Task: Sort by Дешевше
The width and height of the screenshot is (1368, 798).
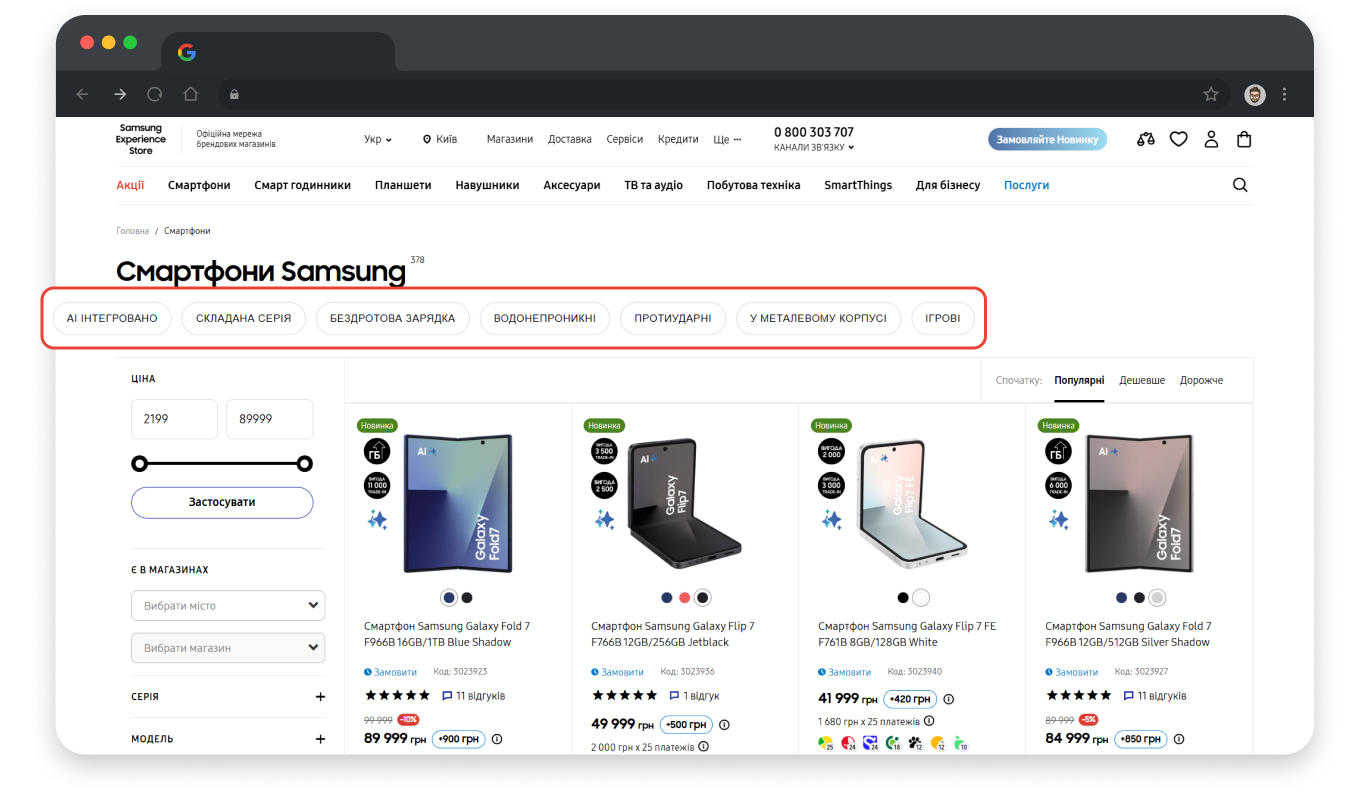Action: point(1142,380)
